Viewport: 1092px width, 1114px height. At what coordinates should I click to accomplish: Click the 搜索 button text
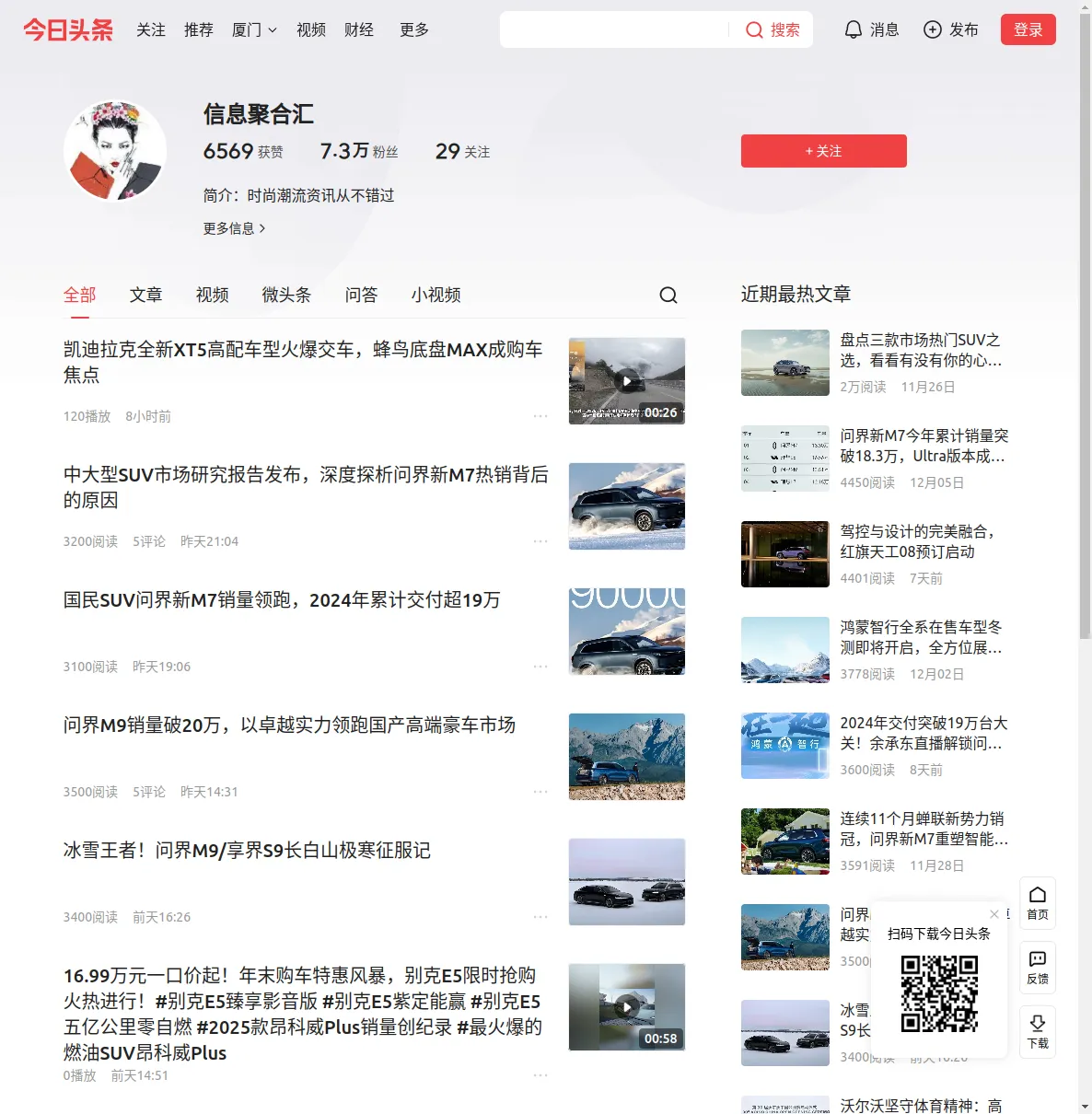(785, 29)
